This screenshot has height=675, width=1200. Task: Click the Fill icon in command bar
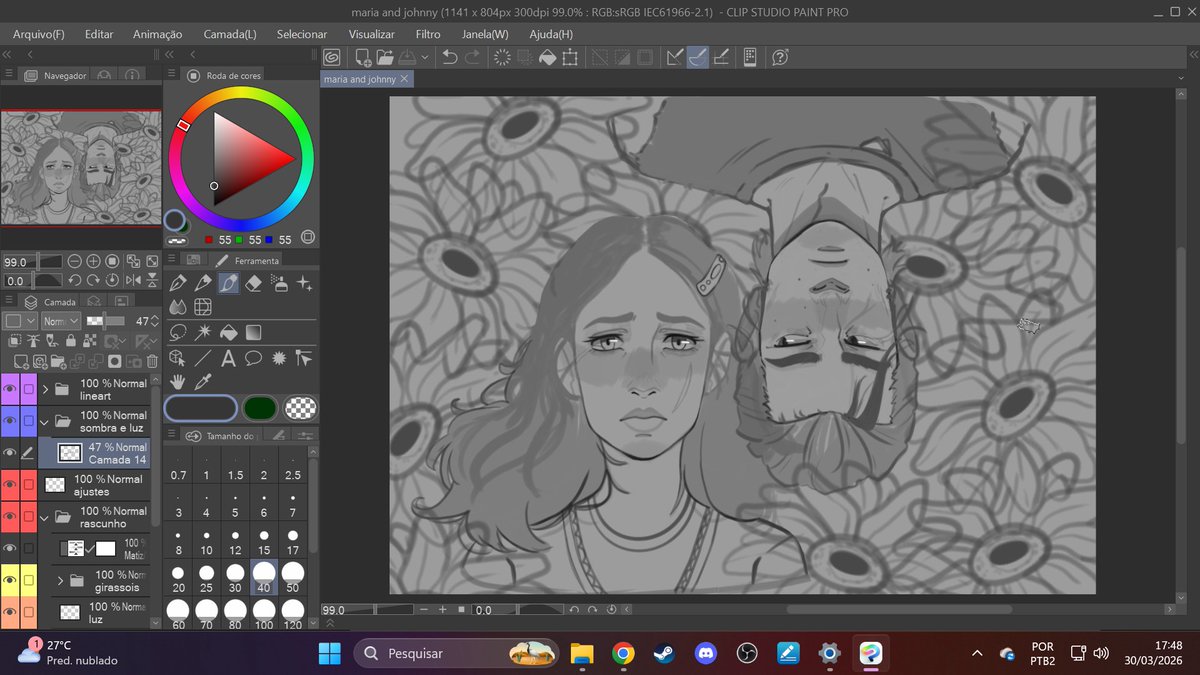[547, 58]
